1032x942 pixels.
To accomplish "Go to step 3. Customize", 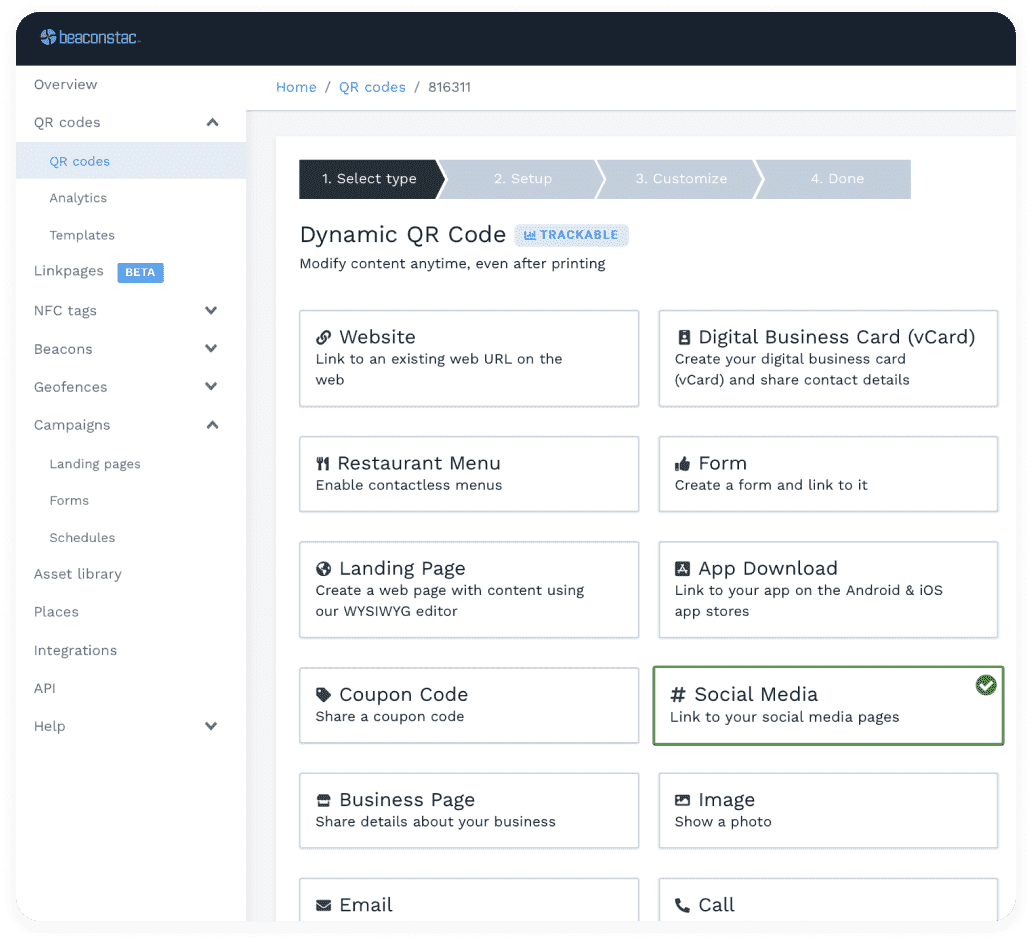I will pyautogui.click(x=681, y=179).
